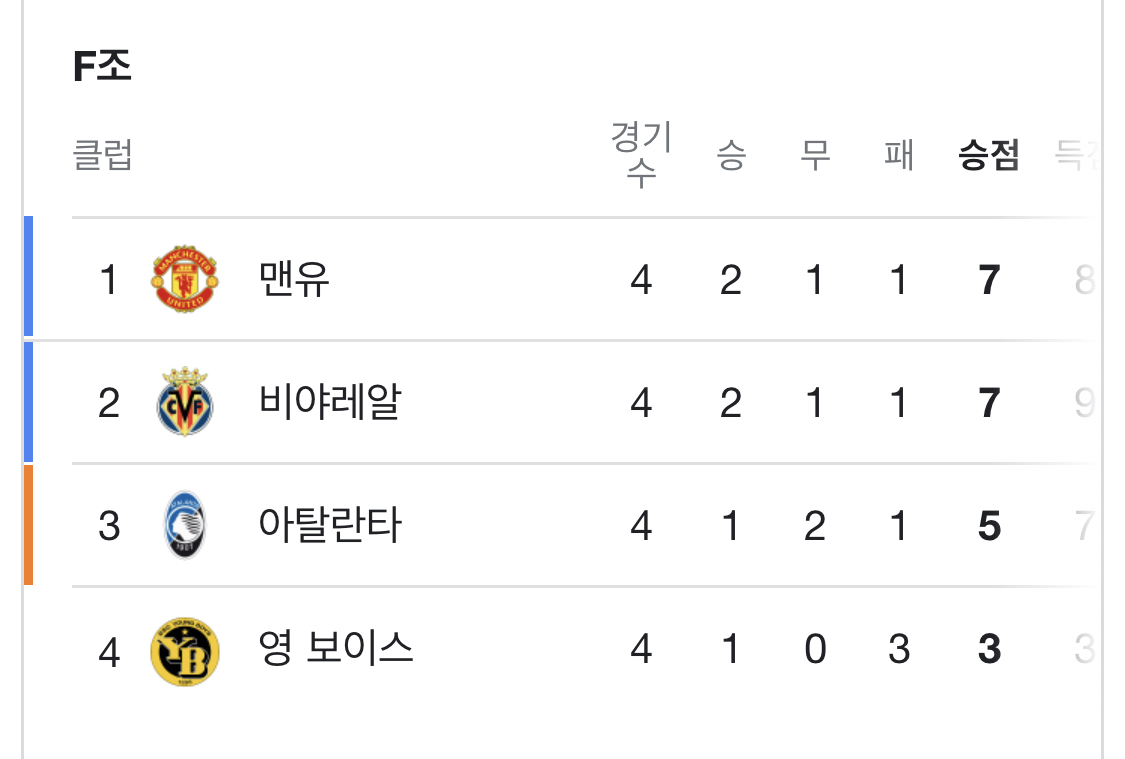This screenshot has height=759, width=1125.
Task: Click the 경기수 column header
Action: click(x=641, y=154)
